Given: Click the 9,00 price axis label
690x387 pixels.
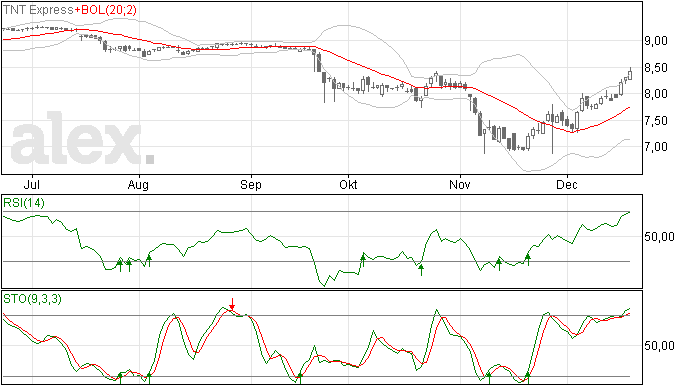Looking at the screenshot, I should (656, 41).
